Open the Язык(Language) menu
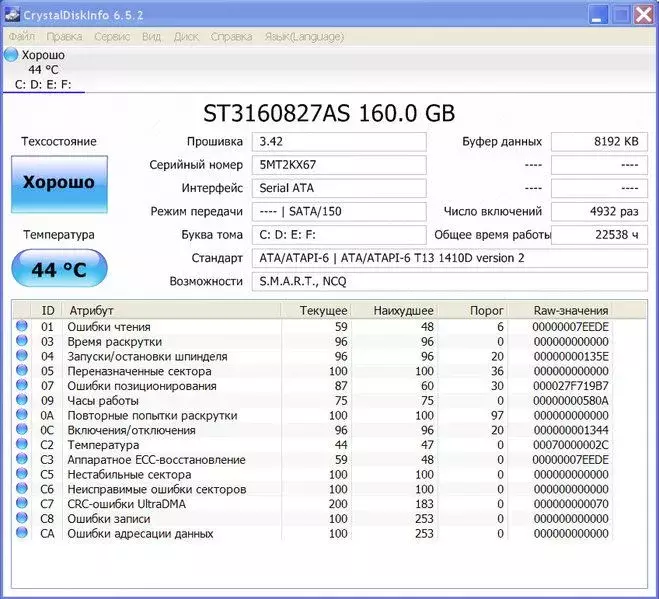 (x=304, y=37)
